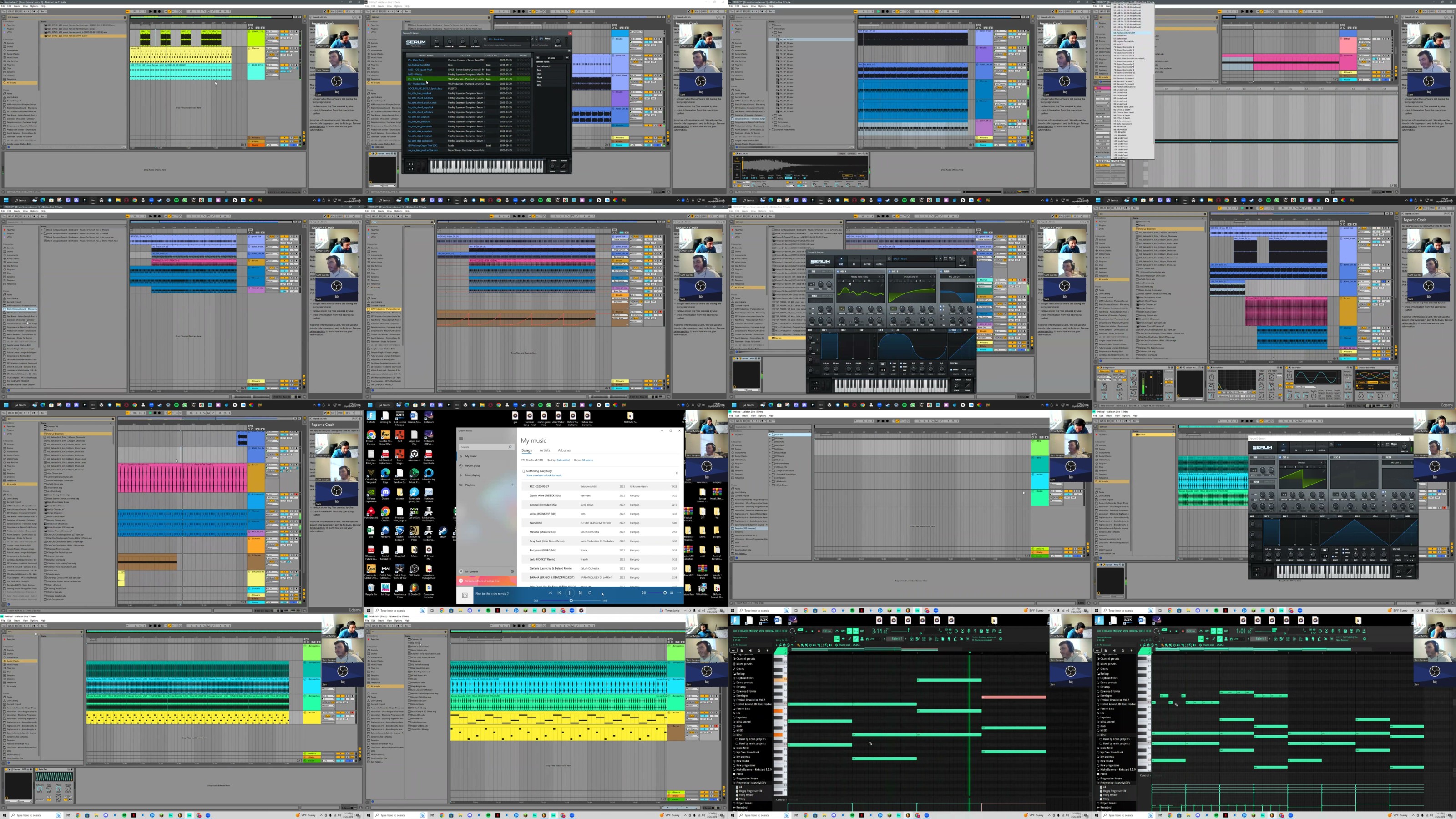Toggle shuffle in Groove Music player bar
The image size is (1456, 819).
(x=551, y=593)
